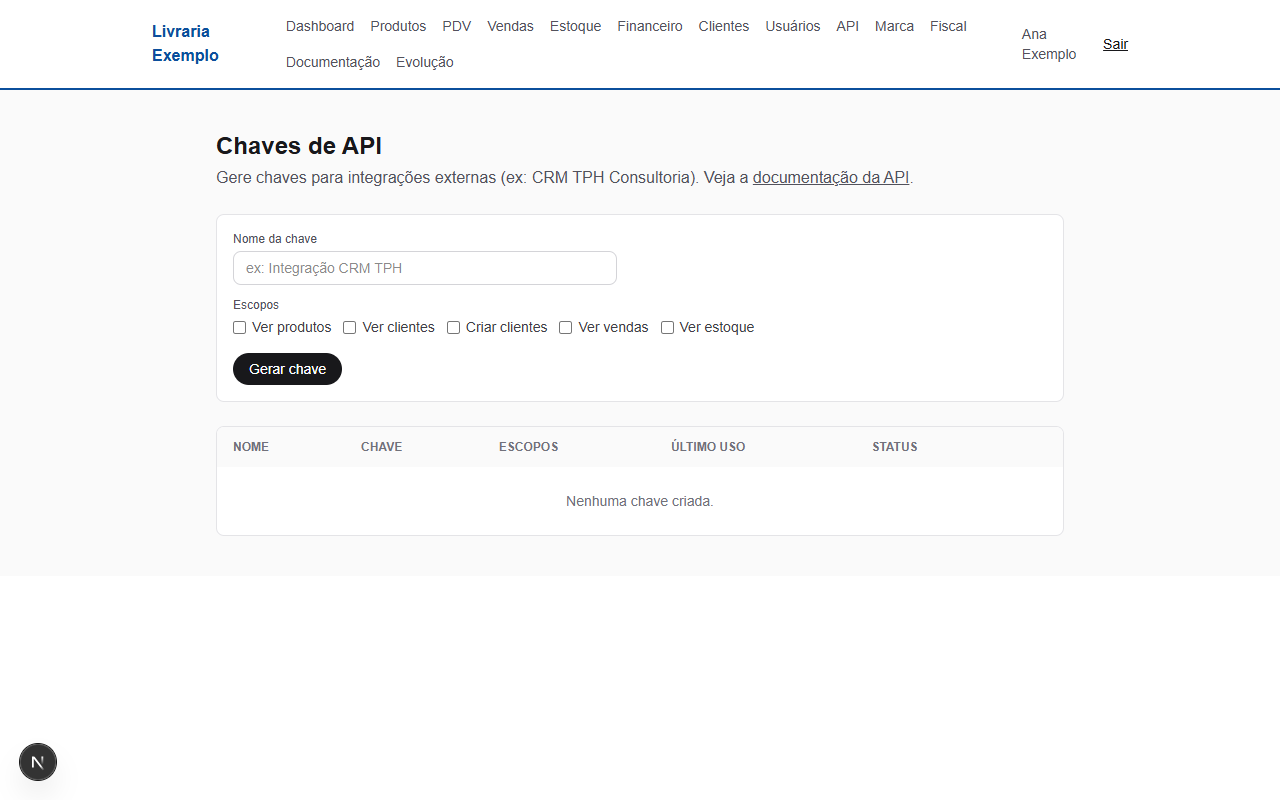Click the Gerar chave button
The height and width of the screenshot is (800, 1280).
(287, 369)
